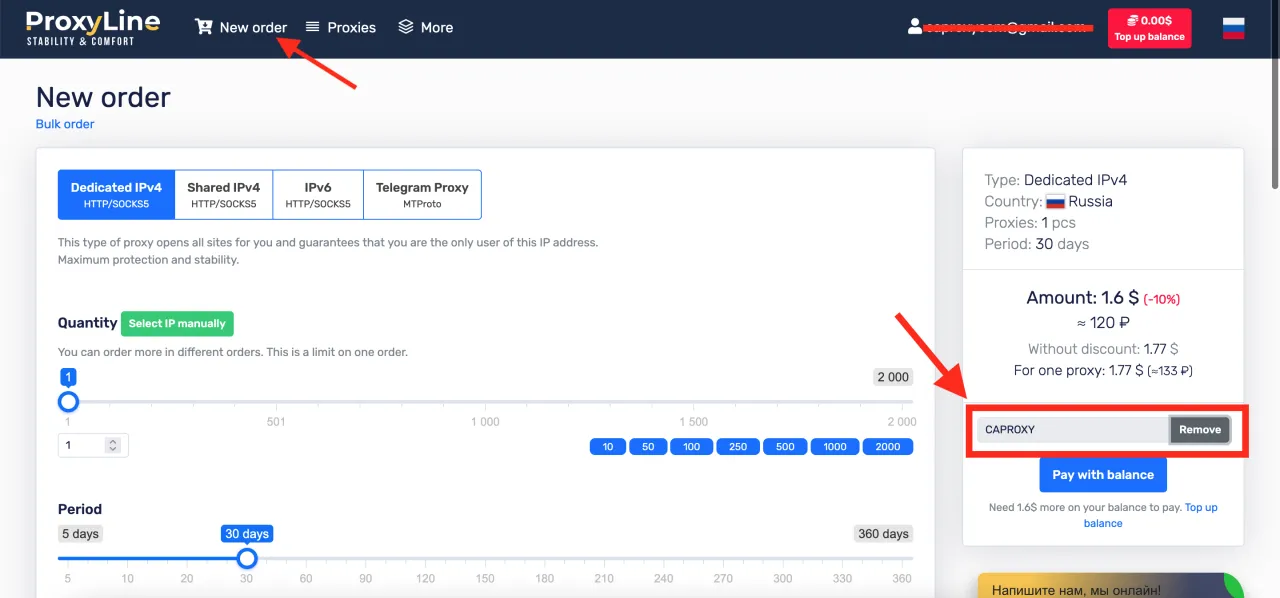This screenshot has width=1280, height=598.
Task: Click the 30 days period slider handle
Action: tap(247, 558)
